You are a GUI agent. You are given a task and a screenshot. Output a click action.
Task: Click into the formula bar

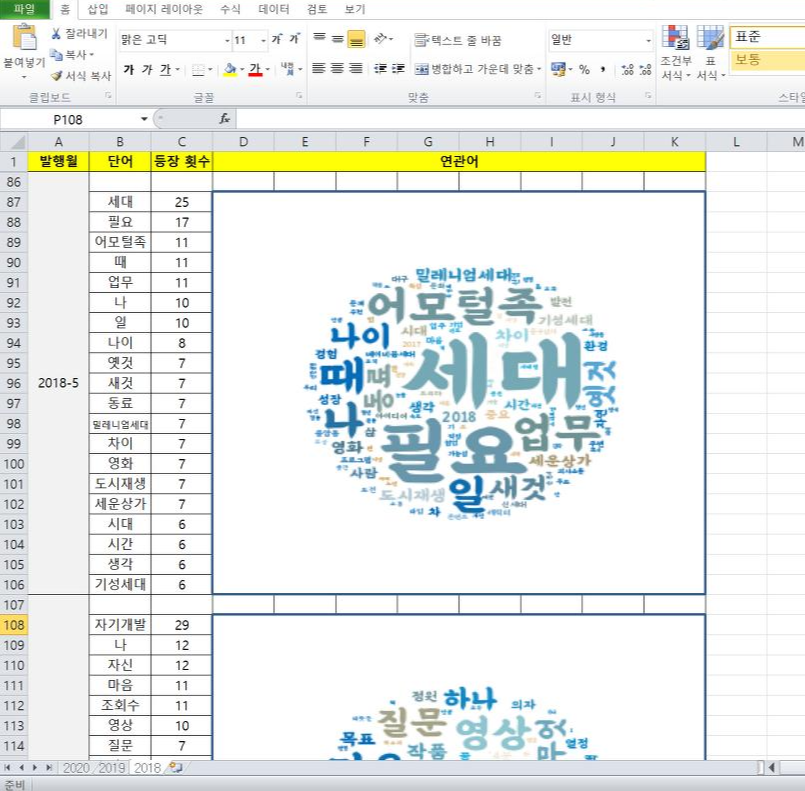pos(520,119)
